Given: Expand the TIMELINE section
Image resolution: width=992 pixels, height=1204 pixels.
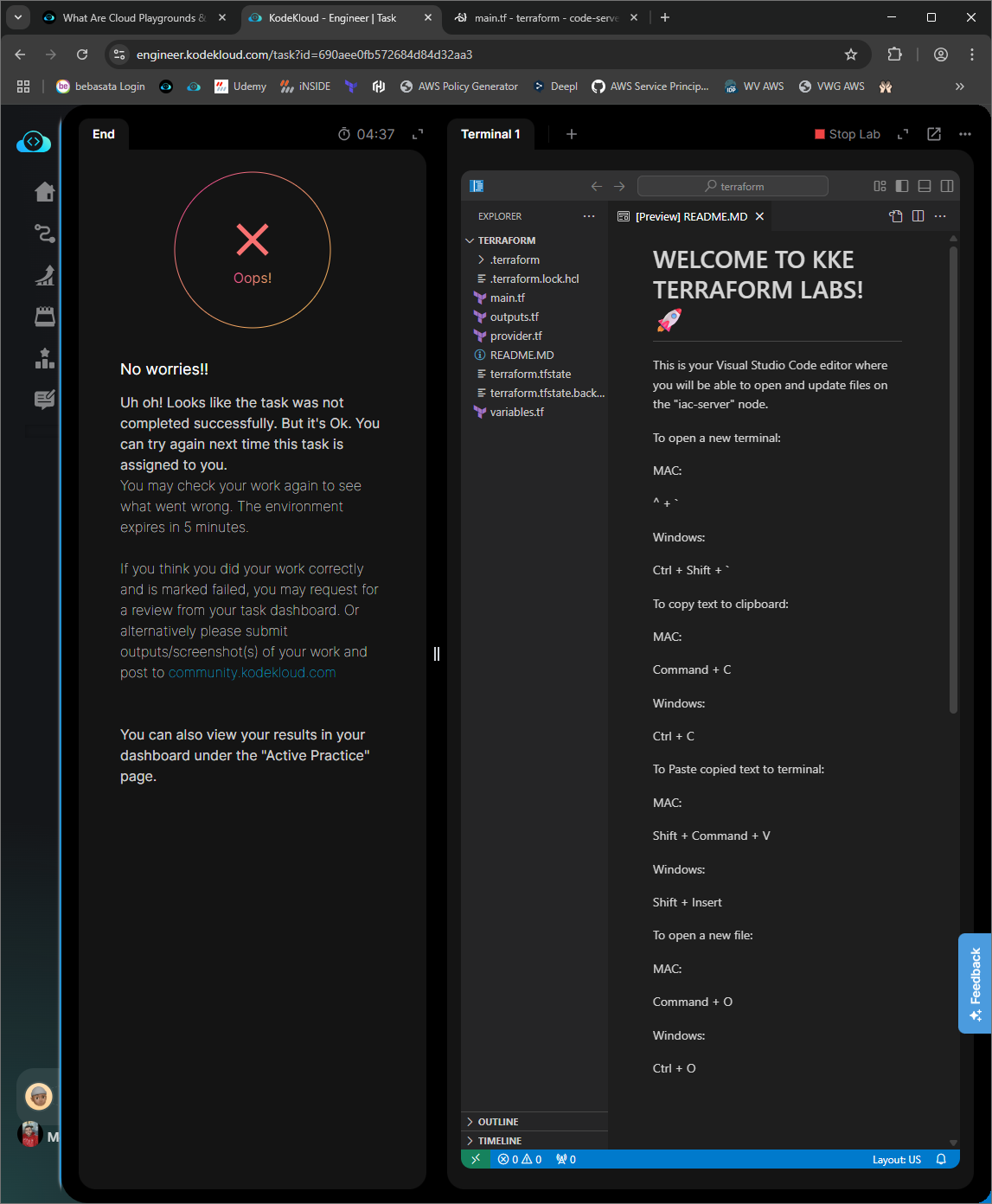Looking at the screenshot, I should (x=500, y=1141).
